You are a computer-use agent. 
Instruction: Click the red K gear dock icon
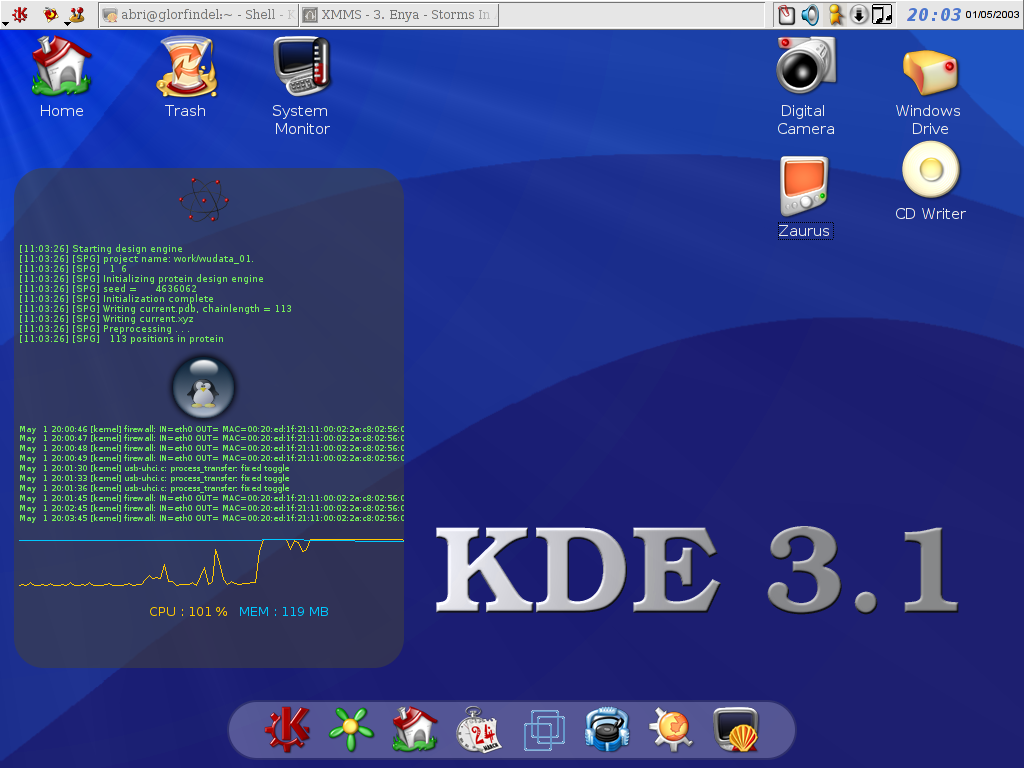coord(287,729)
